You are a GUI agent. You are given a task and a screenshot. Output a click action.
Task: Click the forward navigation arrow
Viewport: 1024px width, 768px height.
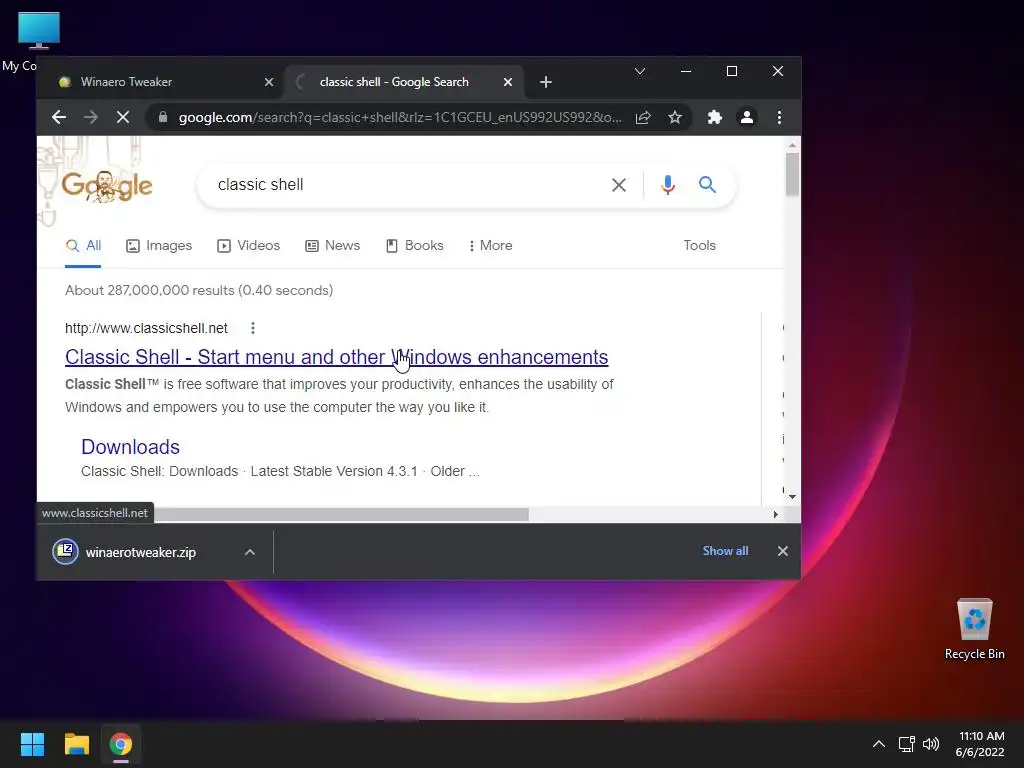[91, 118]
